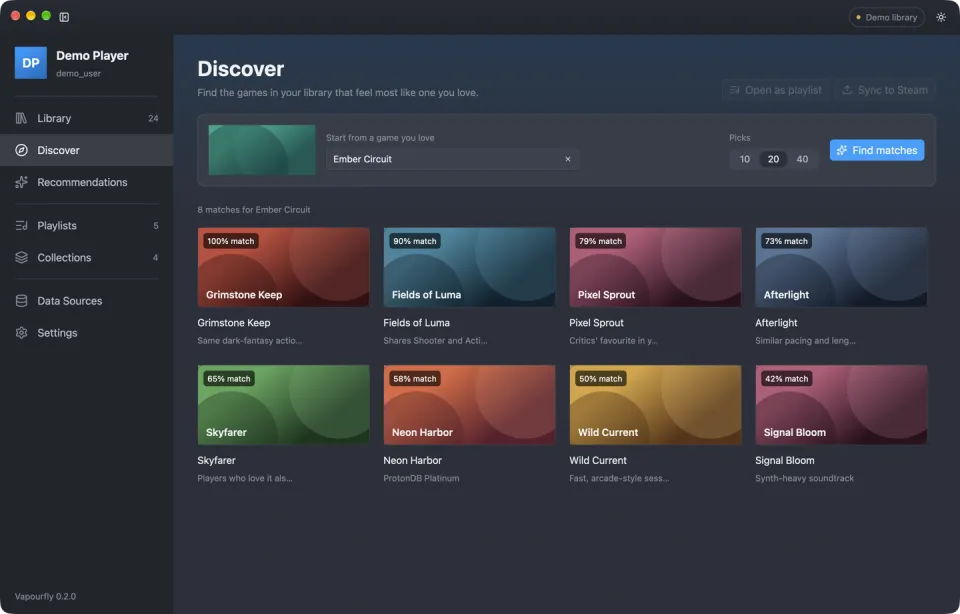Open the Neon Harbor card image
Screen dimensions: 960x614
[469, 405]
